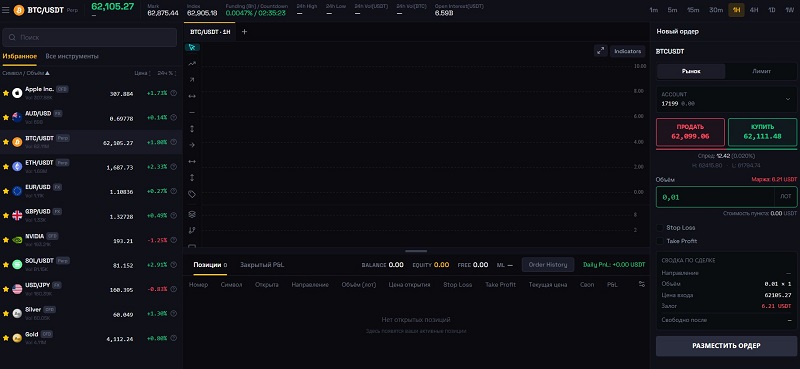The width and height of the screenshot is (800, 369).
Task: Click the Ethereum logo in watchlist
Action: 17,166
